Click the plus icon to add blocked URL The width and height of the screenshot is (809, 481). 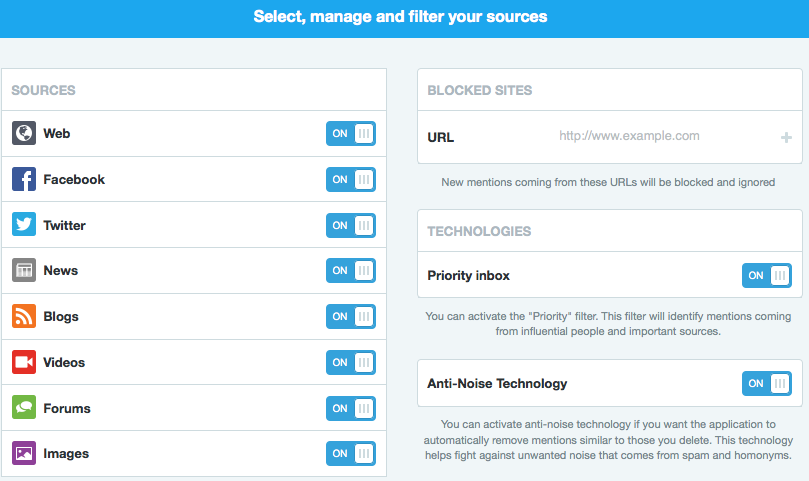(x=786, y=137)
